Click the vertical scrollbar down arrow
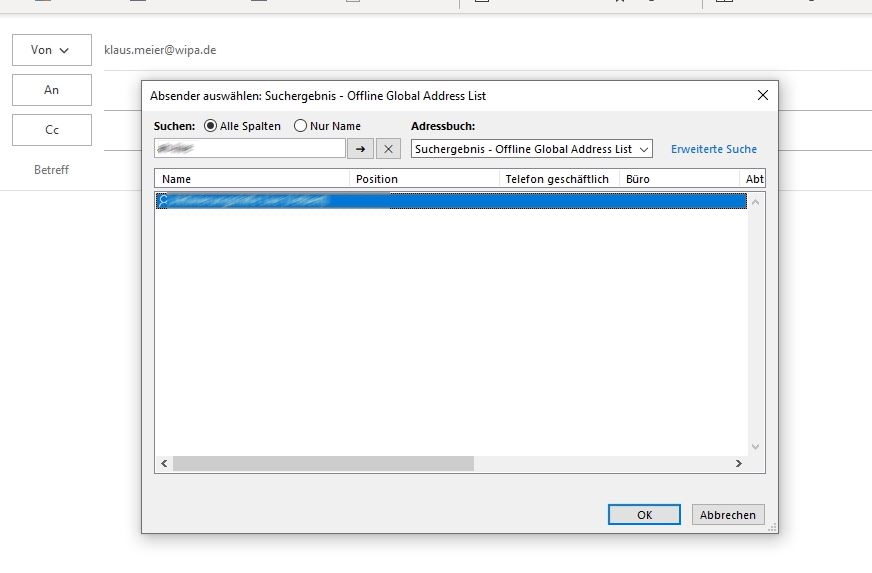The image size is (872, 573). 755,446
